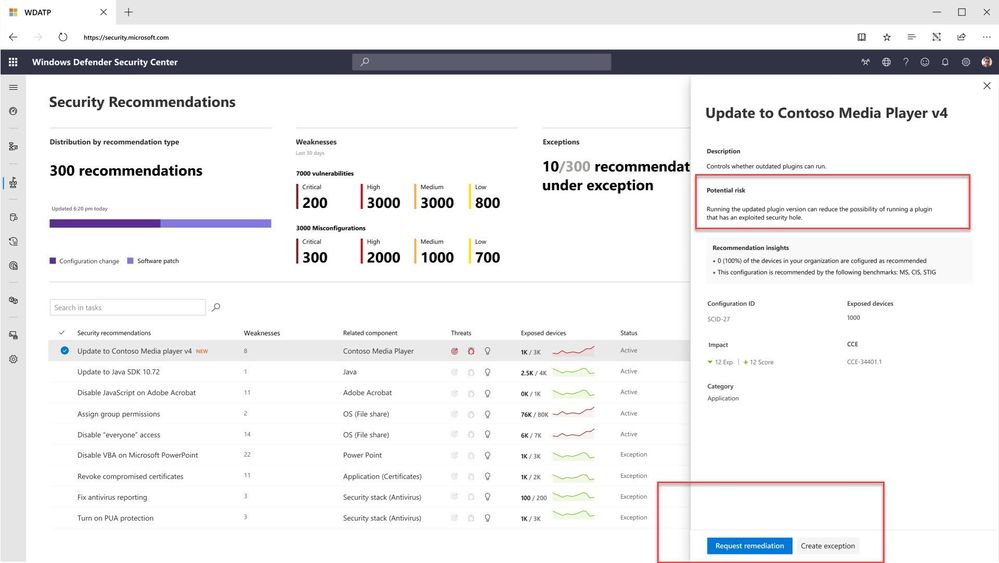Image resolution: width=999 pixels, height=563 pixels.
Task: Click the Request remediation button
Action: [749, 546]
